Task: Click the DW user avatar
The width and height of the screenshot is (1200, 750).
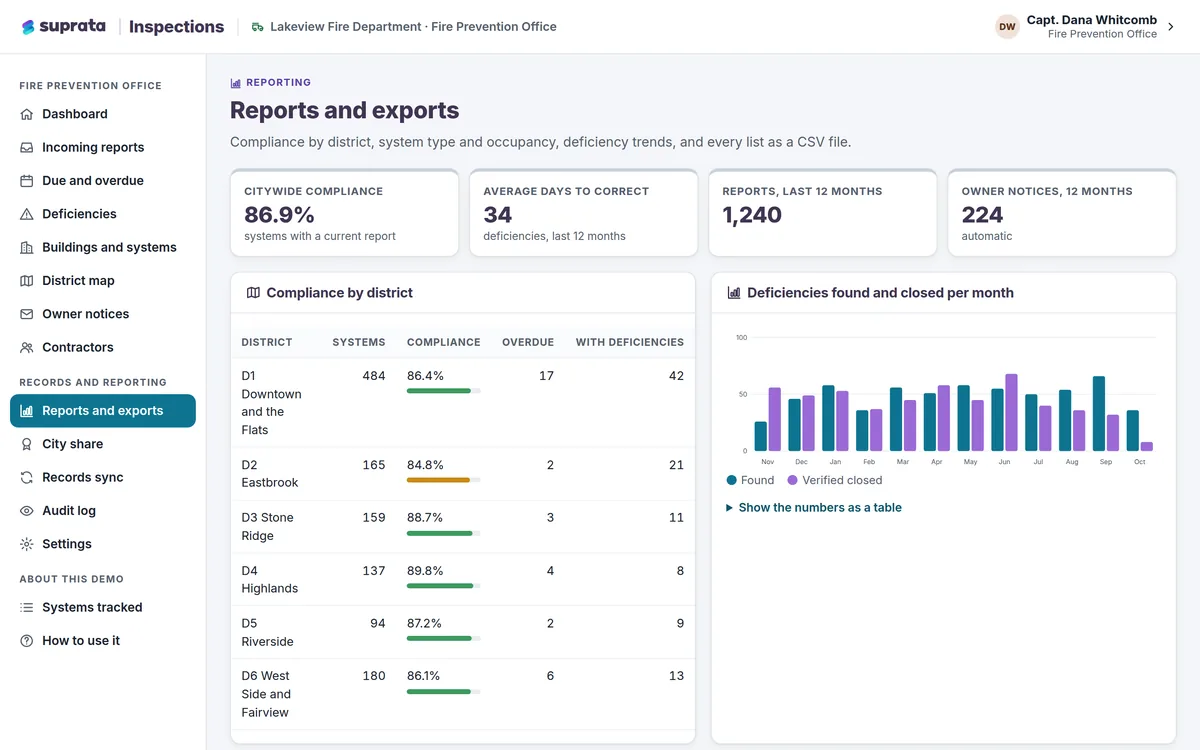Action: click(x=1007, y=27)
